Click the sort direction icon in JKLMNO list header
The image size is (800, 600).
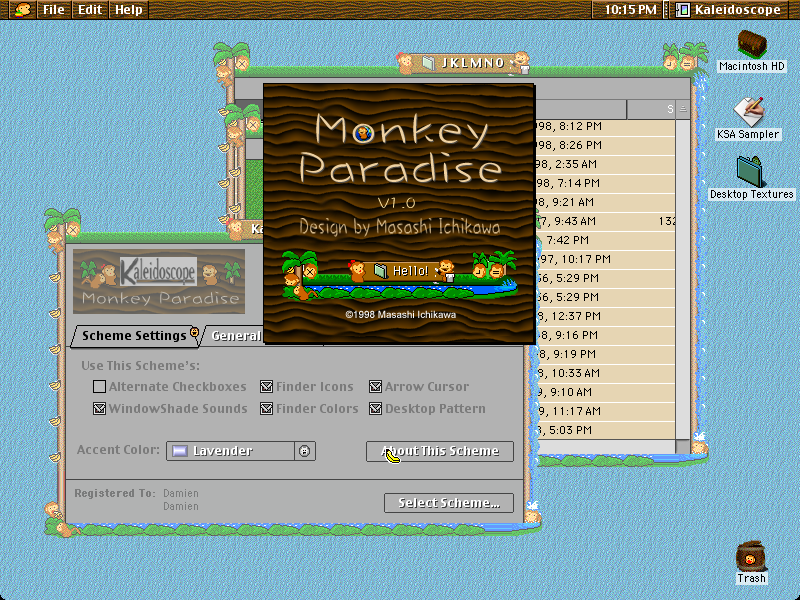click(683, 109)
